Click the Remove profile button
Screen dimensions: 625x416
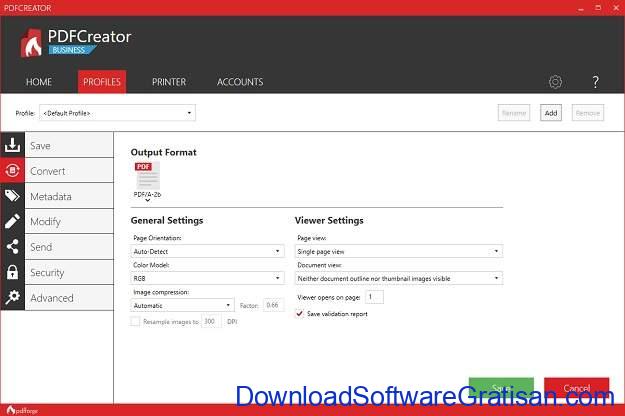(x=588, y=113)
